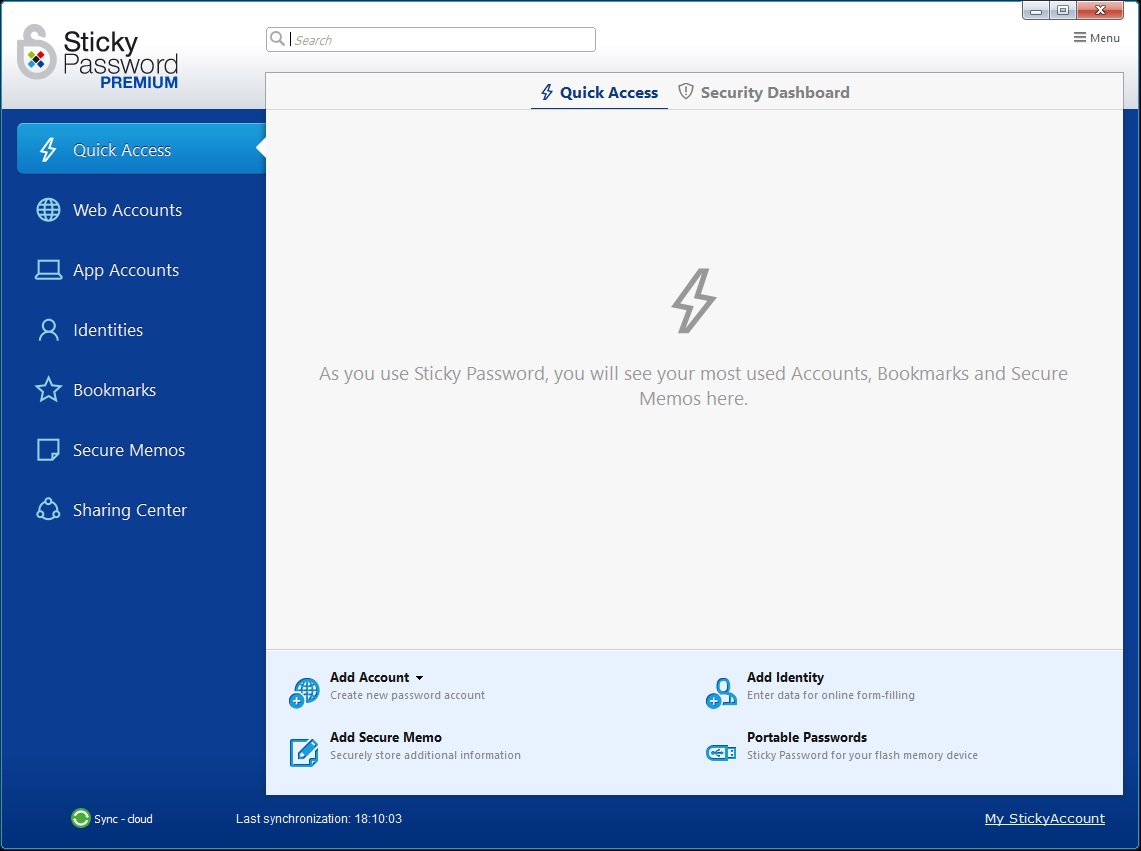This screenshot has width=1141, height=851.
Task: Open Portable Passwords
Action: click(807, 737)
